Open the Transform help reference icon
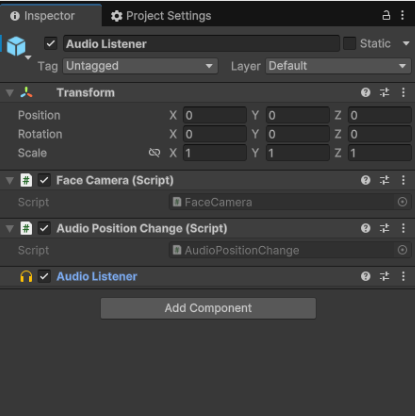415x416 pixels. click(x=365, y=92)
